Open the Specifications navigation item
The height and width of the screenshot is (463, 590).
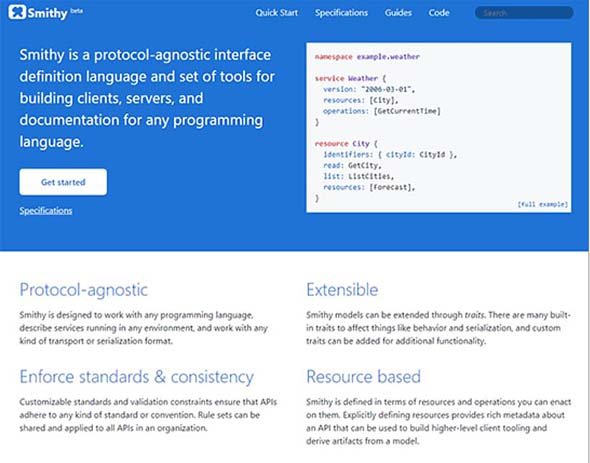pyautogui.click(x=341, y=13)
